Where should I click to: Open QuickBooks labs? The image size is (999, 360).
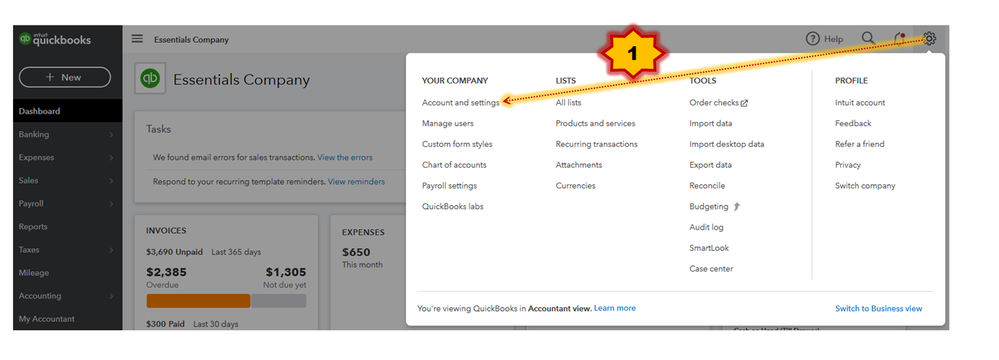click(x=452, y=206)
